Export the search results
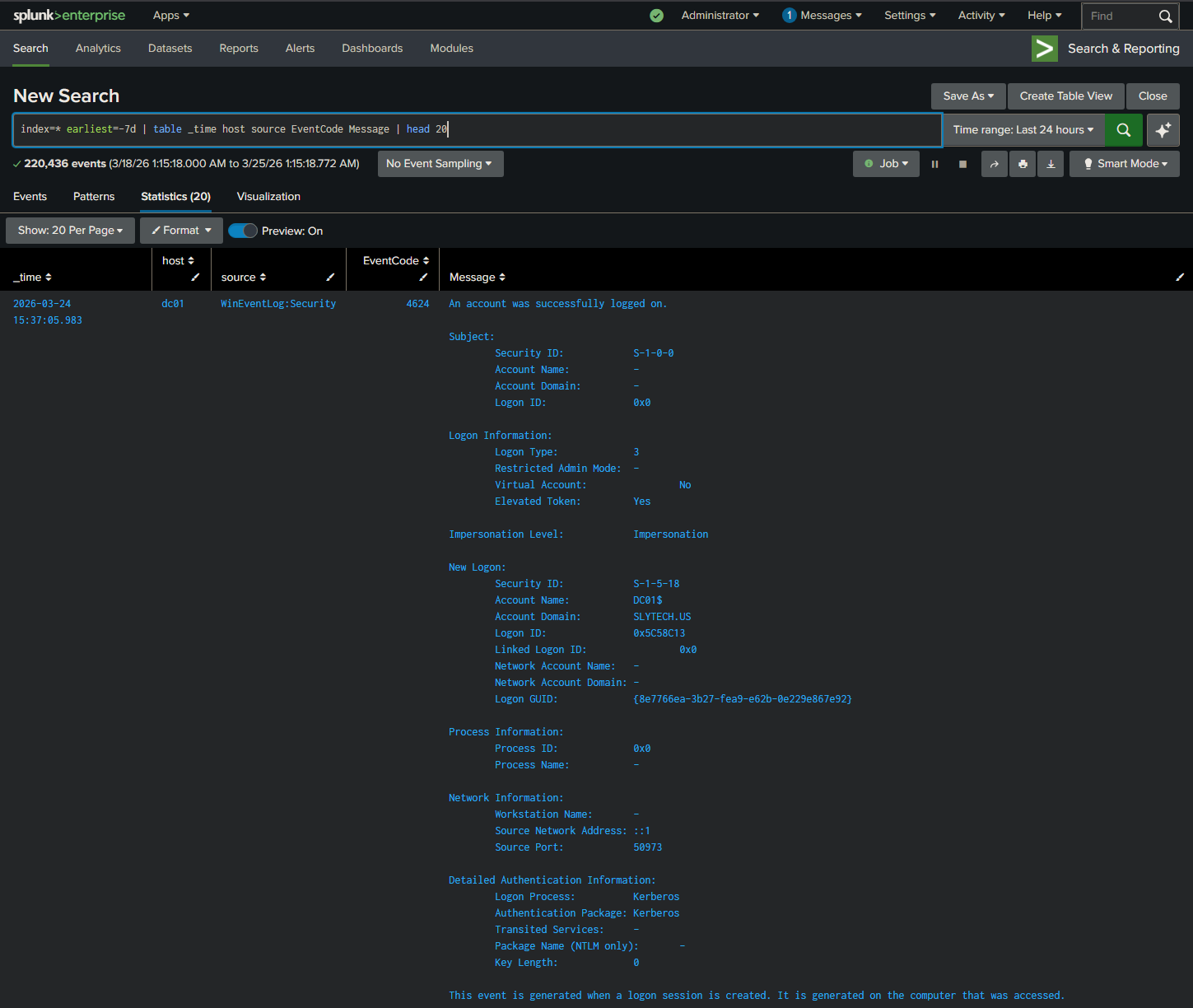This screenshot has width=1193, height=1008. pyautogui.click(x=1050, y=163)
